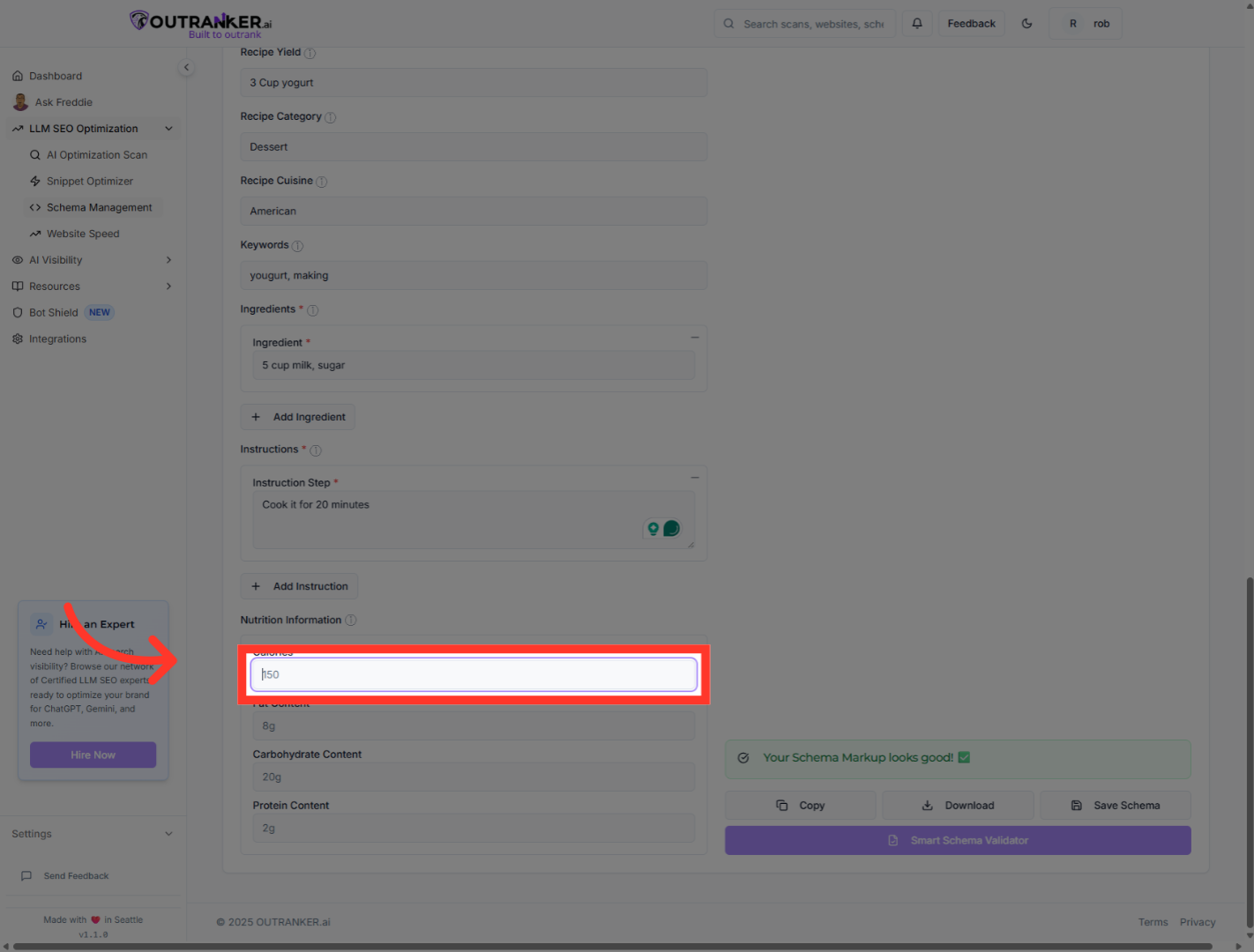The image size is (1254, 952).
Task: Open the rob user account menu
Action: tap(1086, 24)
